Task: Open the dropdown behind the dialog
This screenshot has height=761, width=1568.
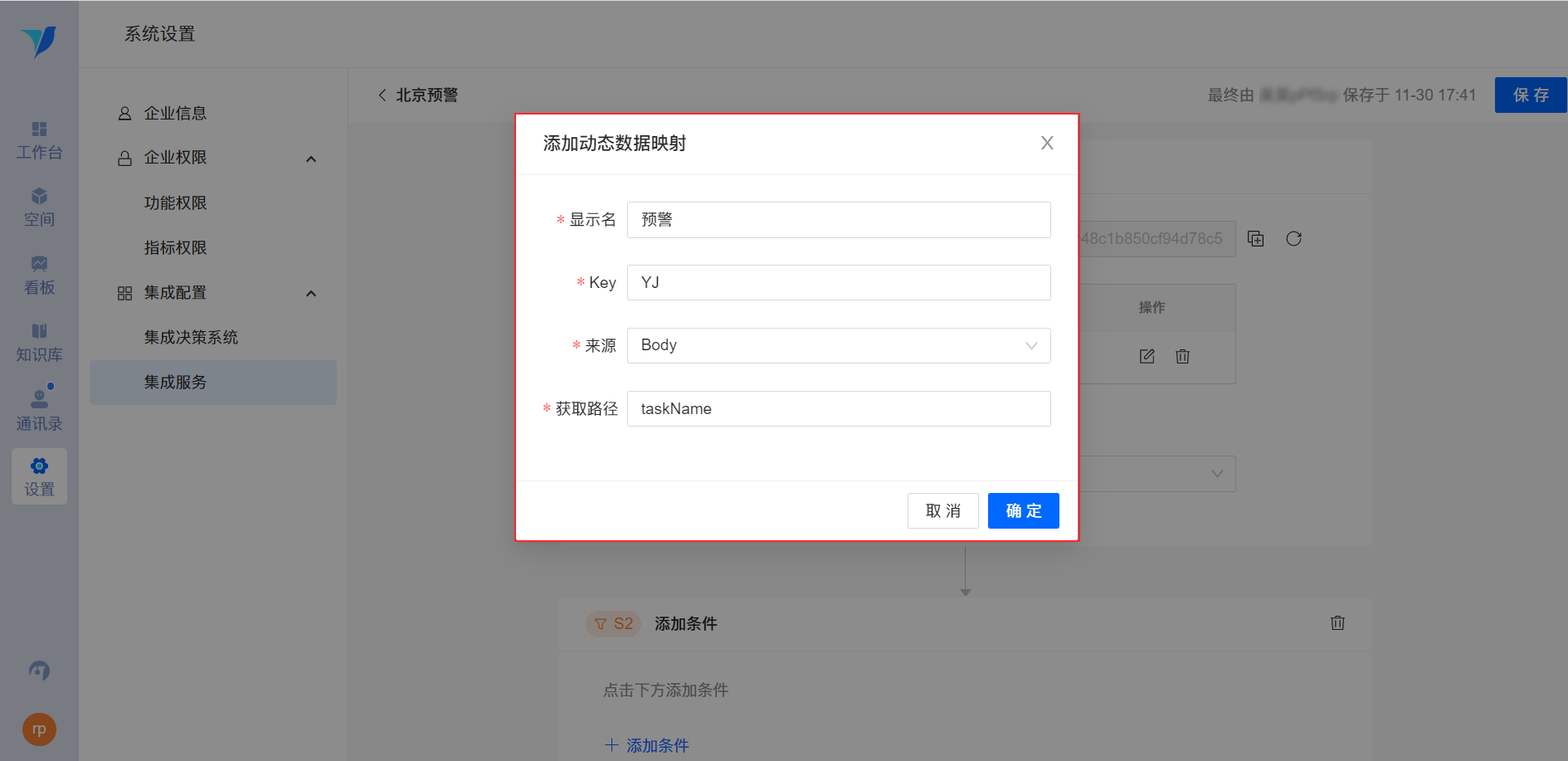Action: coord(1157,474)
